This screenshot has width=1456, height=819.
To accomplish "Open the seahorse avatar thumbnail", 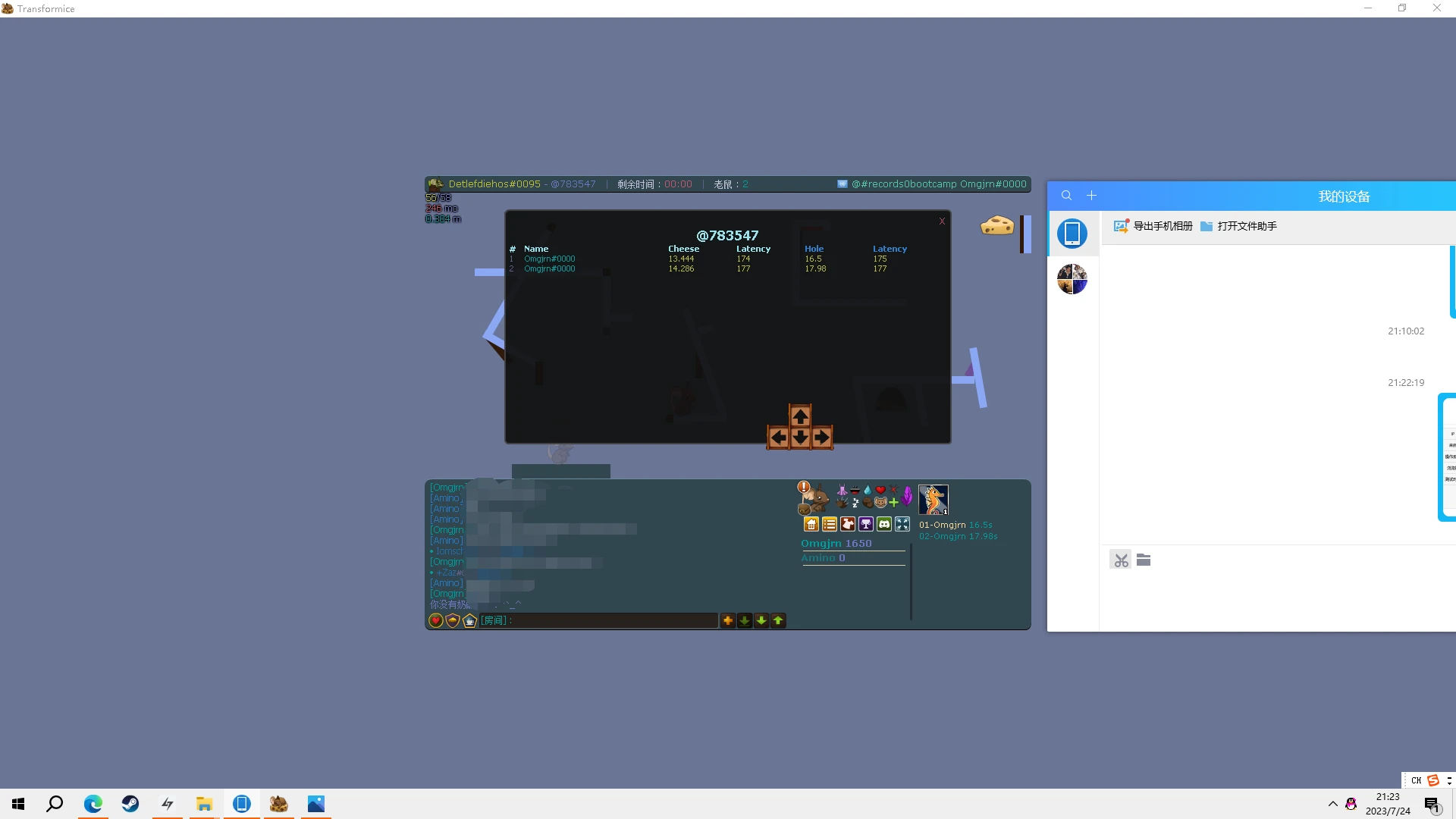I will coord(933,500).
